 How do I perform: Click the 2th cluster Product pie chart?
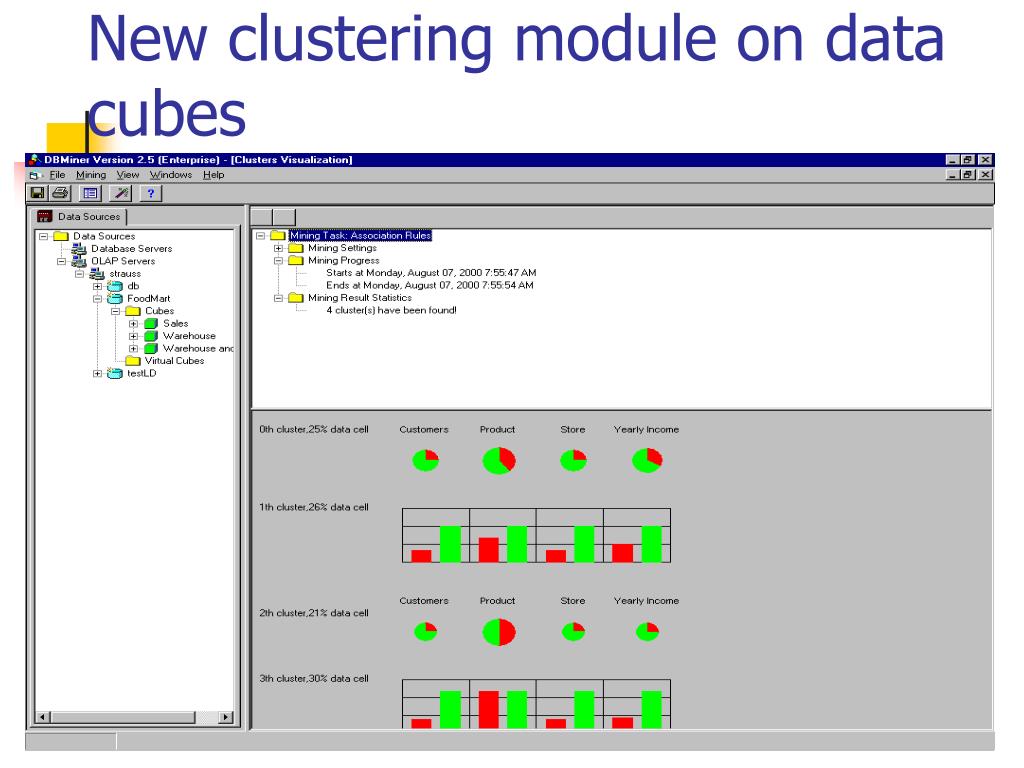499,632
